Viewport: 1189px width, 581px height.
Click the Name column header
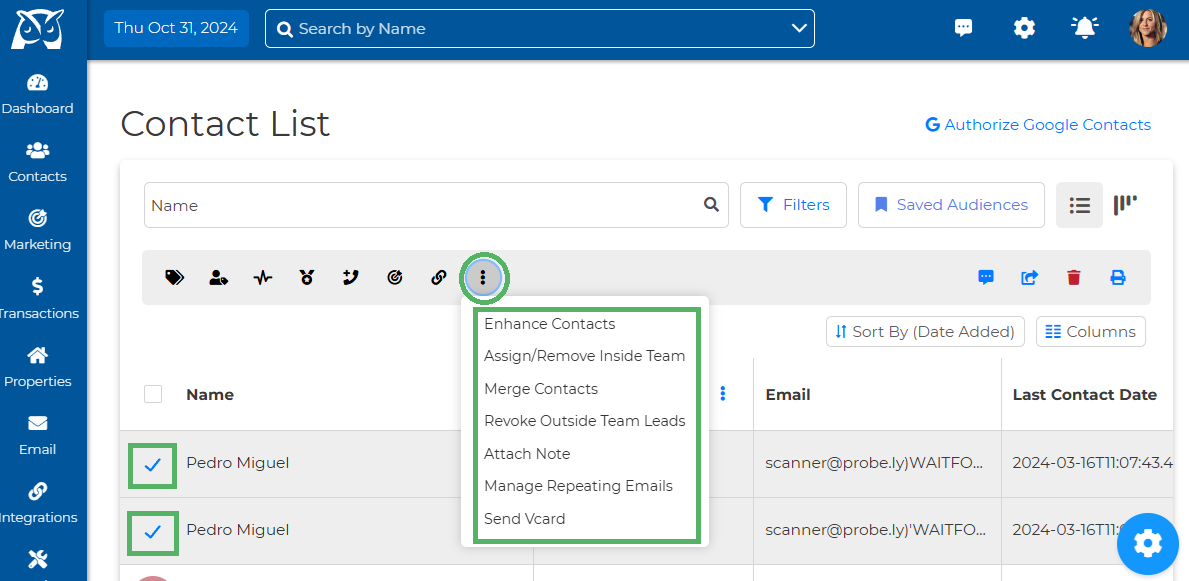pyautogui.click(x=210, y=394)
